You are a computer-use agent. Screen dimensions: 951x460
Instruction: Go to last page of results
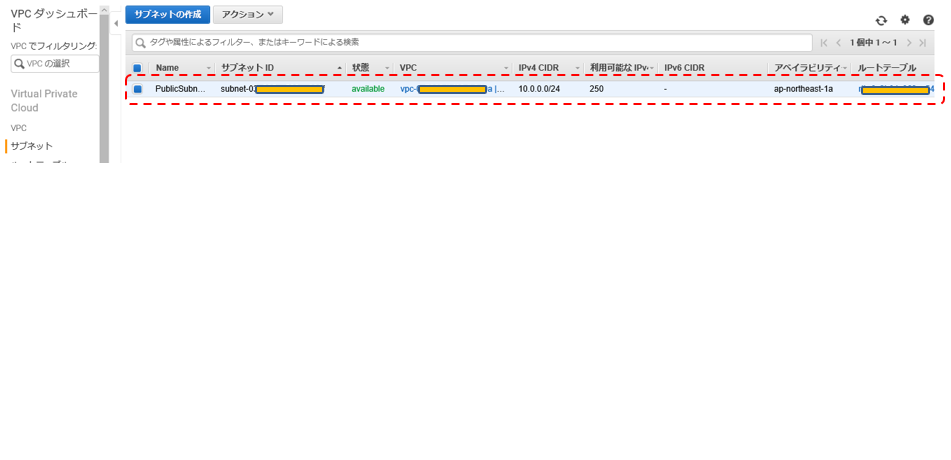point(922,42)
